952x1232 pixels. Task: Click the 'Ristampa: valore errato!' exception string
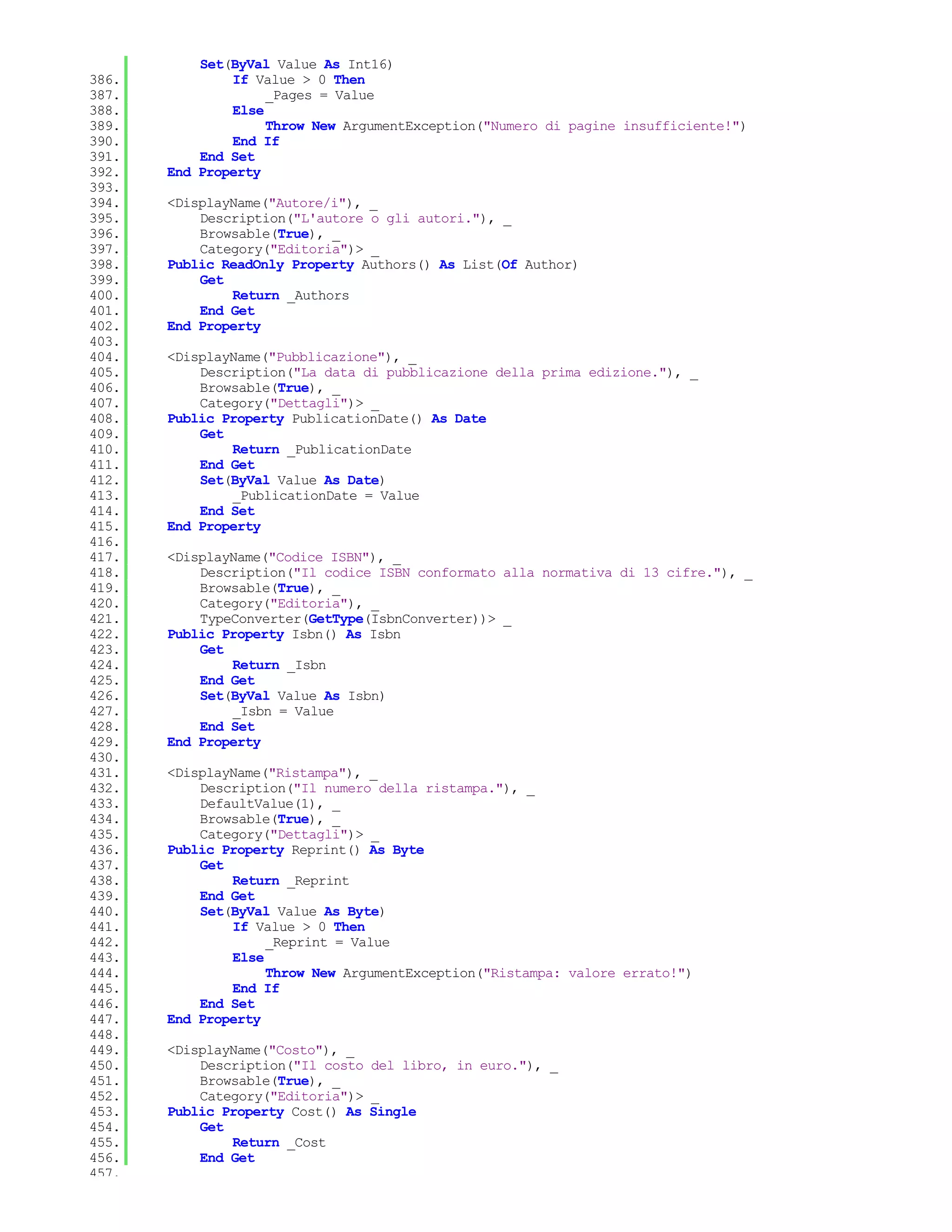(x=583, y=973)
